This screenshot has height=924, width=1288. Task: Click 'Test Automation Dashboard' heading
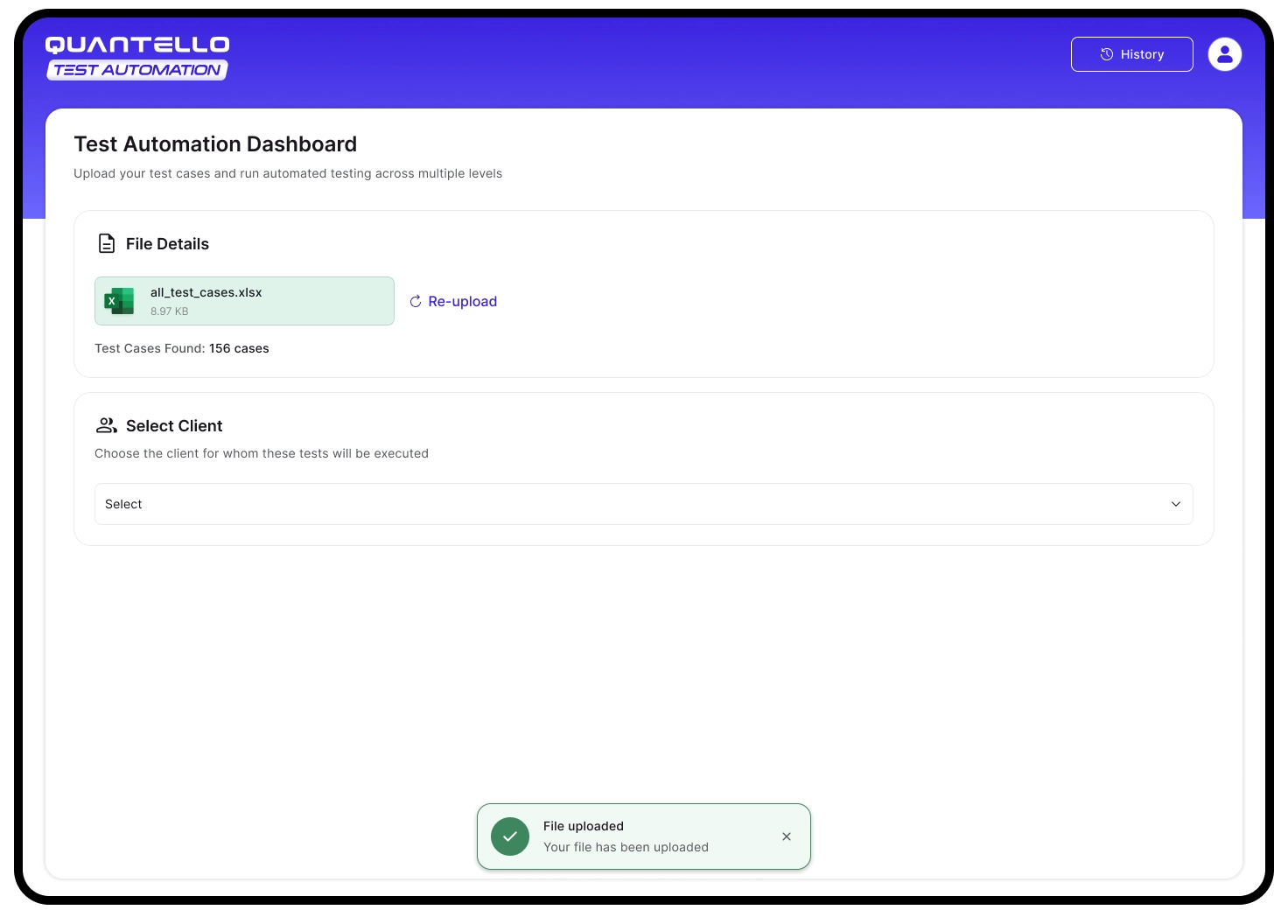pyautogui.click(x=215, y=143)
